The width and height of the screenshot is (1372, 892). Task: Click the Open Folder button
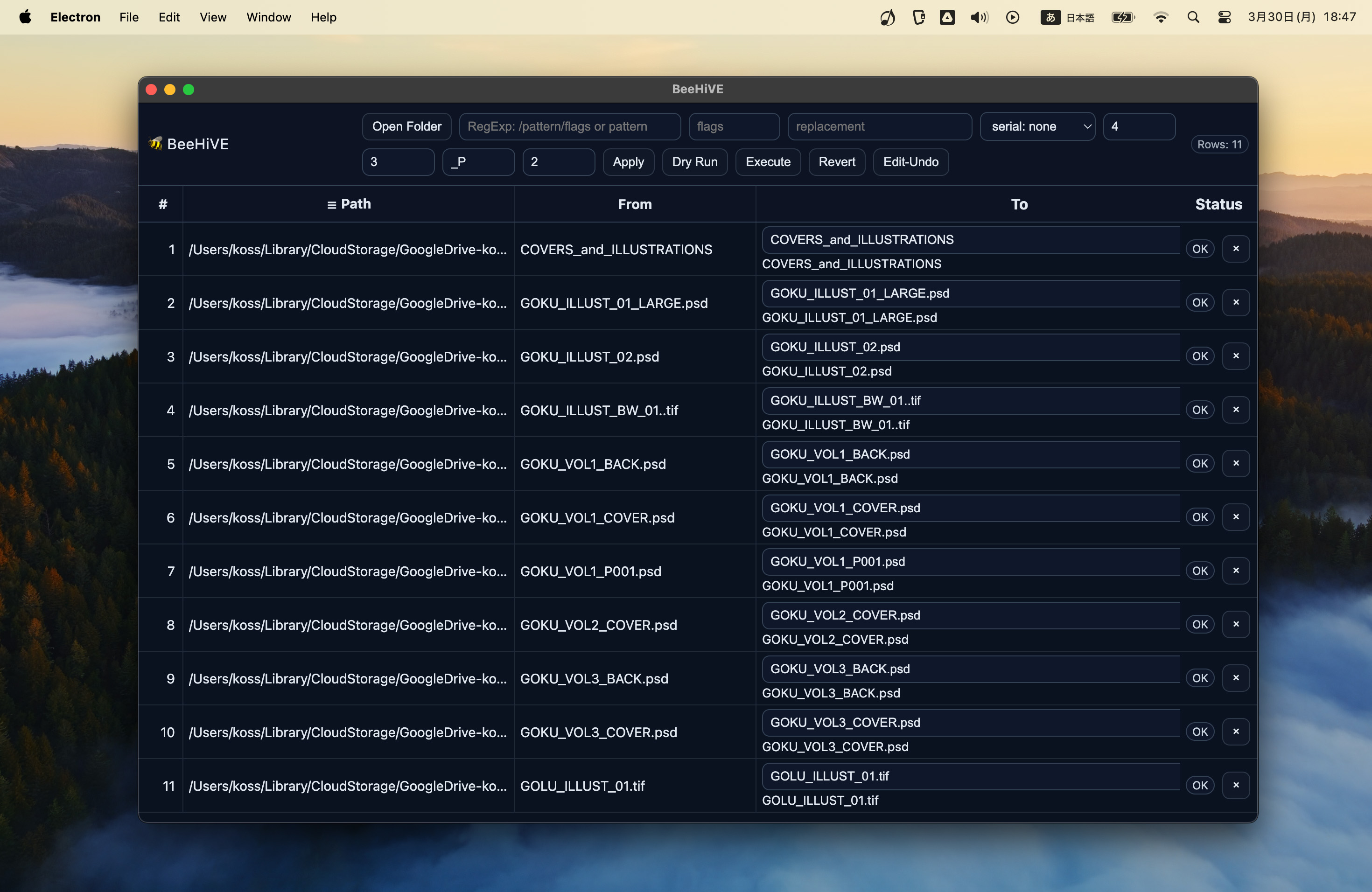(x=406, y=126)
